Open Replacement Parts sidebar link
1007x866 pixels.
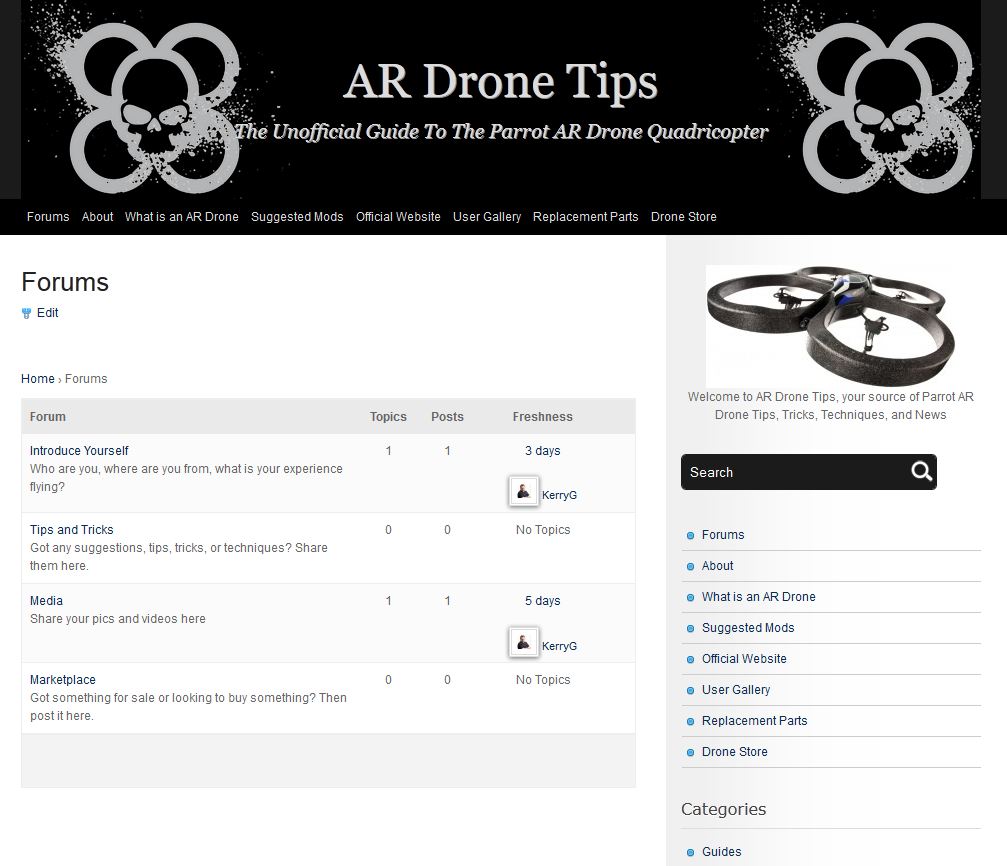(x=755, y=720)
